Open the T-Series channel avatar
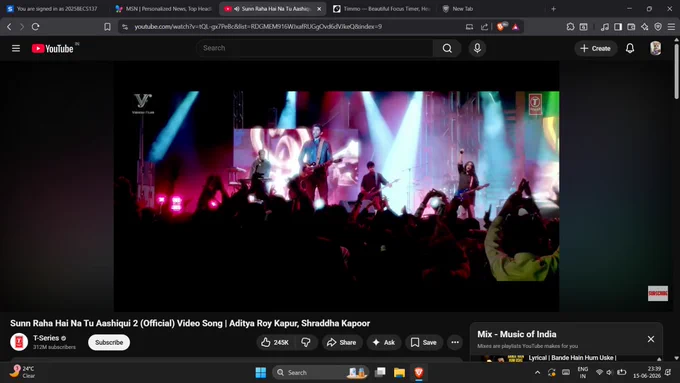 pos(19,342)
